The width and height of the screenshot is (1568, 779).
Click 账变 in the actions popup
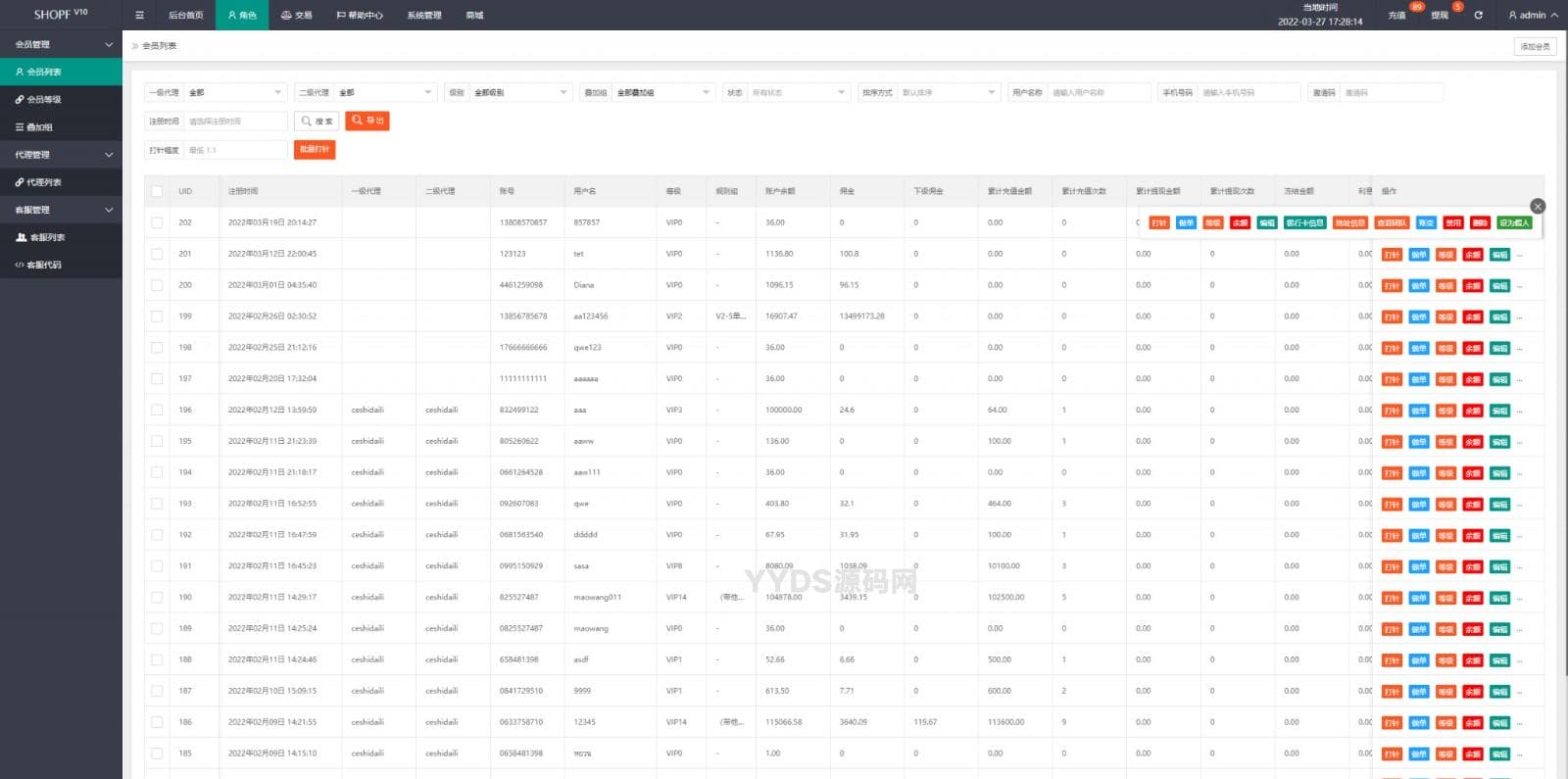tap(1426, 223)
